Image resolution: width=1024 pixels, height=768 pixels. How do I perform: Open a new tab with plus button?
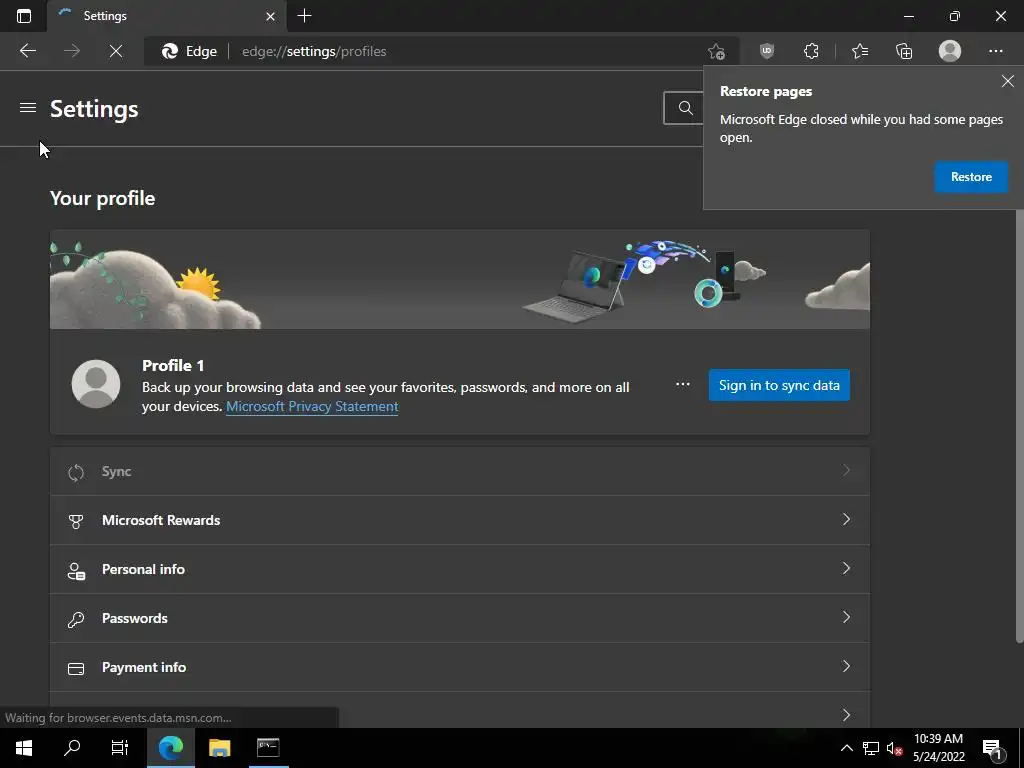pos(304,16)
